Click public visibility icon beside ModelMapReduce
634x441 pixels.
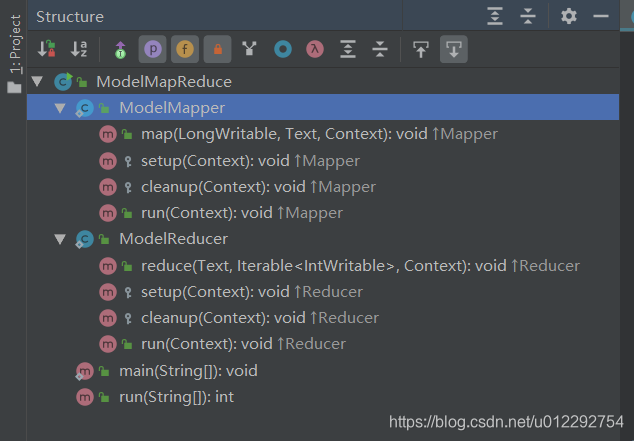pos(82,82)
